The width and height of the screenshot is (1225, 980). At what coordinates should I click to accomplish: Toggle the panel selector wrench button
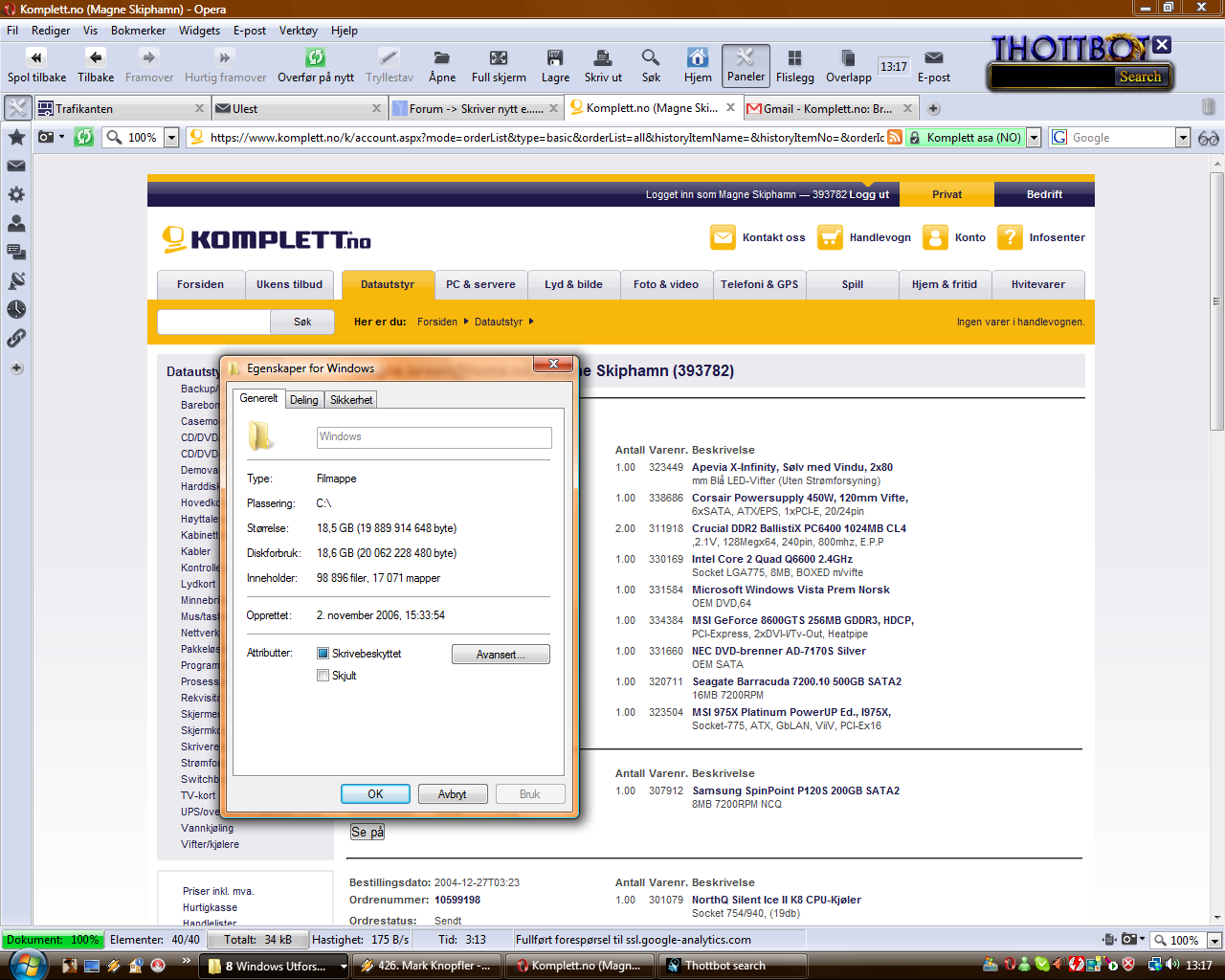17,108
